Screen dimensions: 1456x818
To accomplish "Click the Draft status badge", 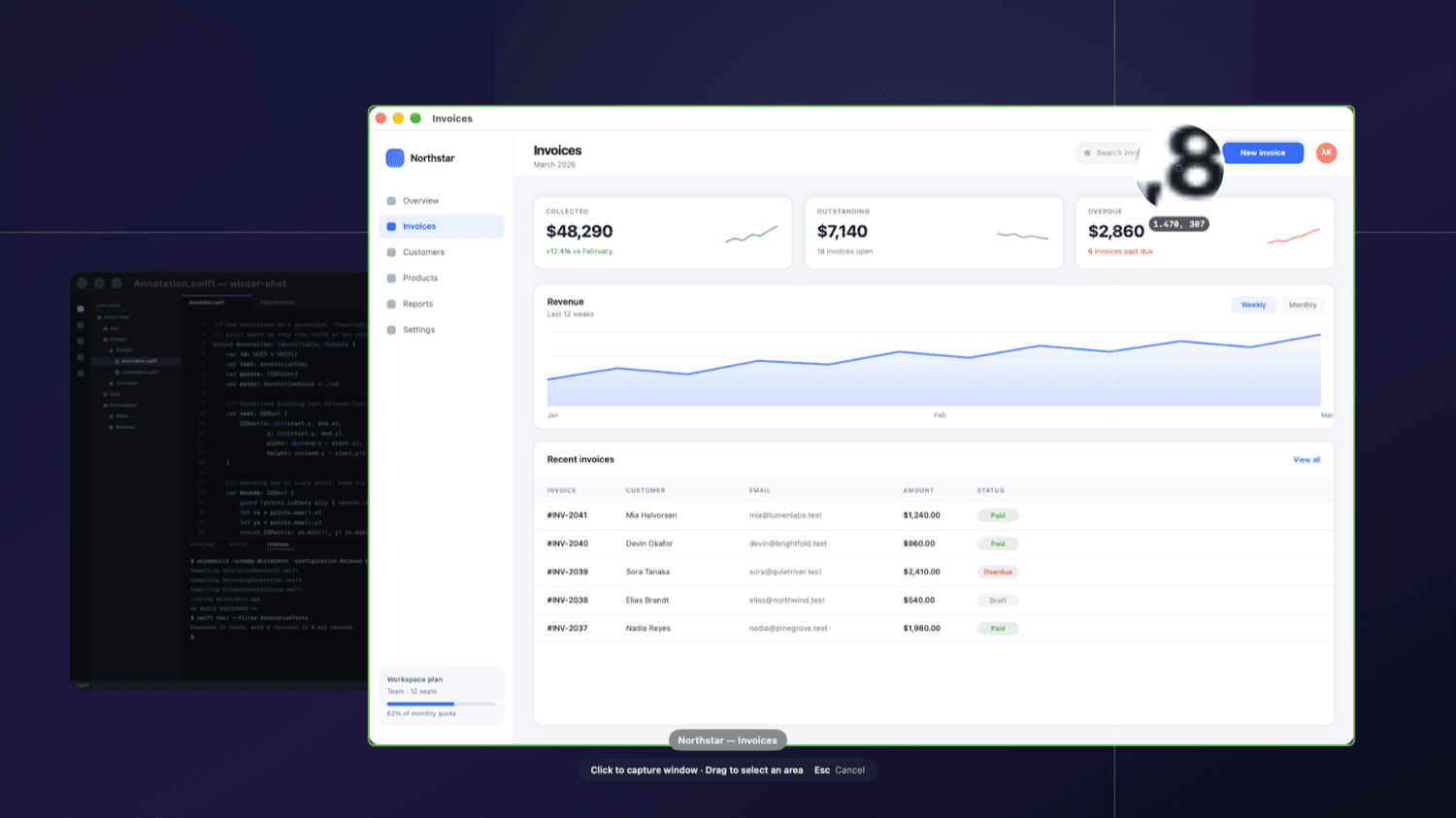I will 998,600.
